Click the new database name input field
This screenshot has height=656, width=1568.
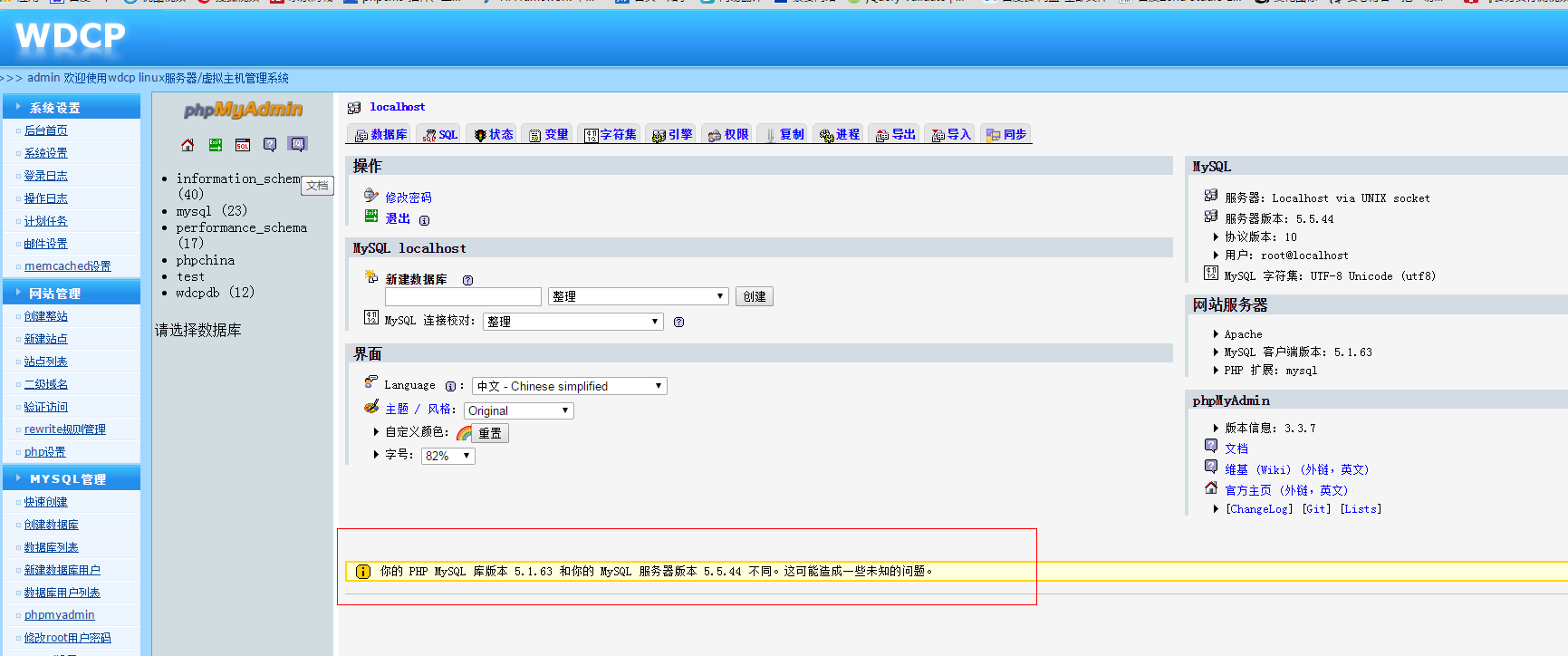point(463,296)
